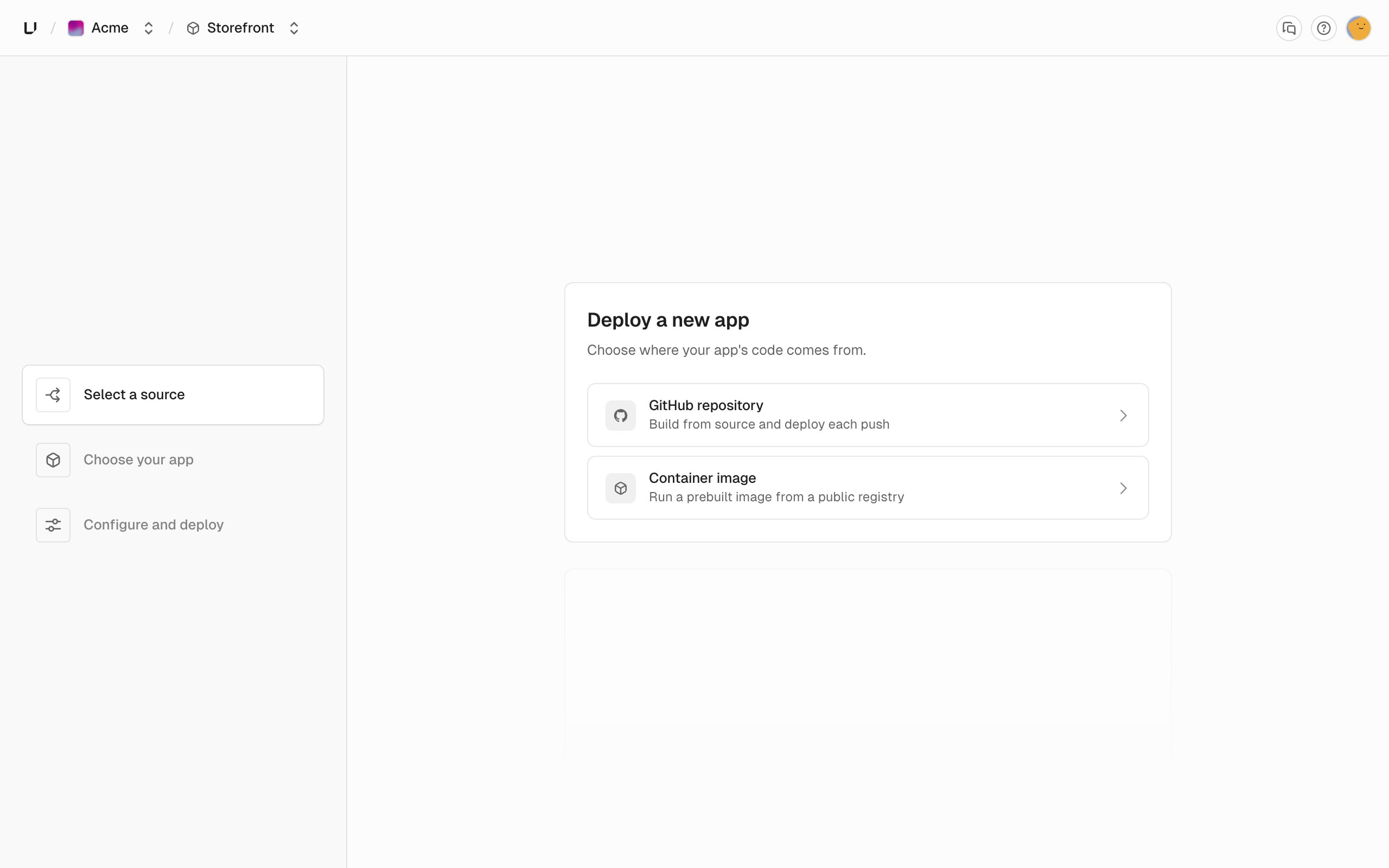Click the chevron on GitHub repository row
1389x868 pixels.
1123,415
